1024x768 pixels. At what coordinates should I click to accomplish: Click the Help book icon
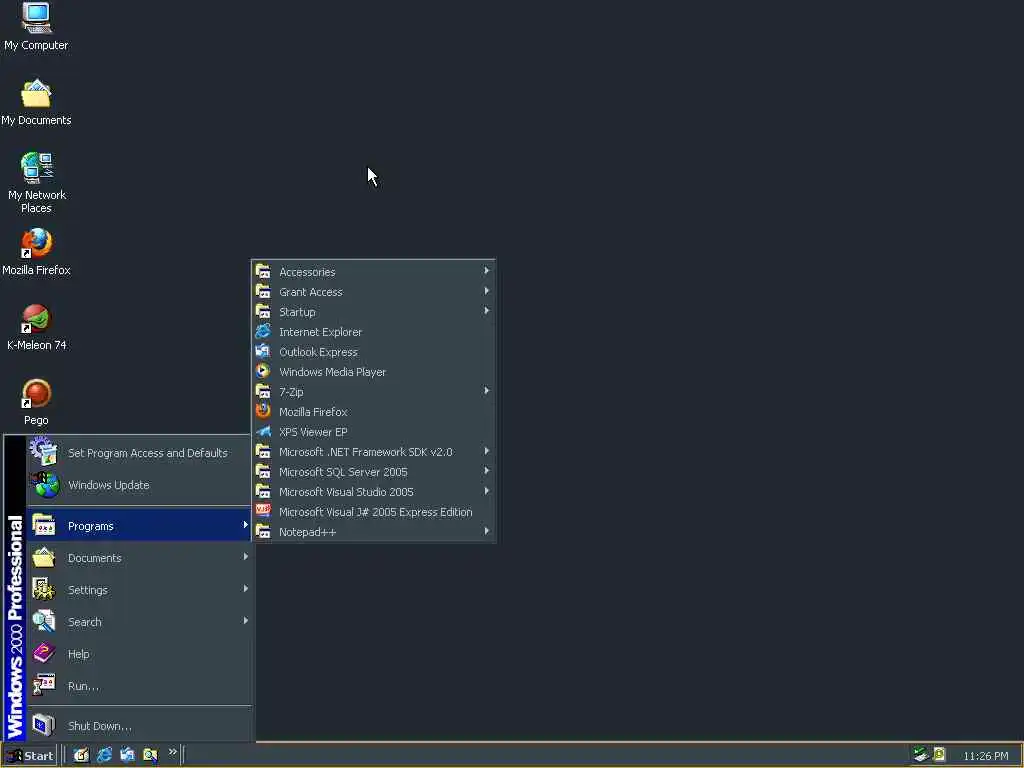44,653
